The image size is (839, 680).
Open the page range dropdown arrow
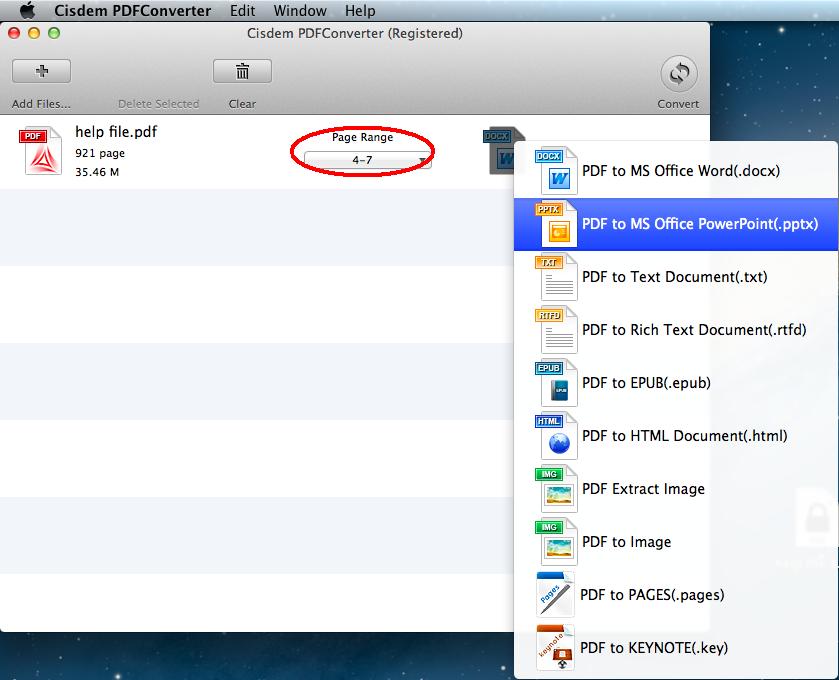(424, 158)
